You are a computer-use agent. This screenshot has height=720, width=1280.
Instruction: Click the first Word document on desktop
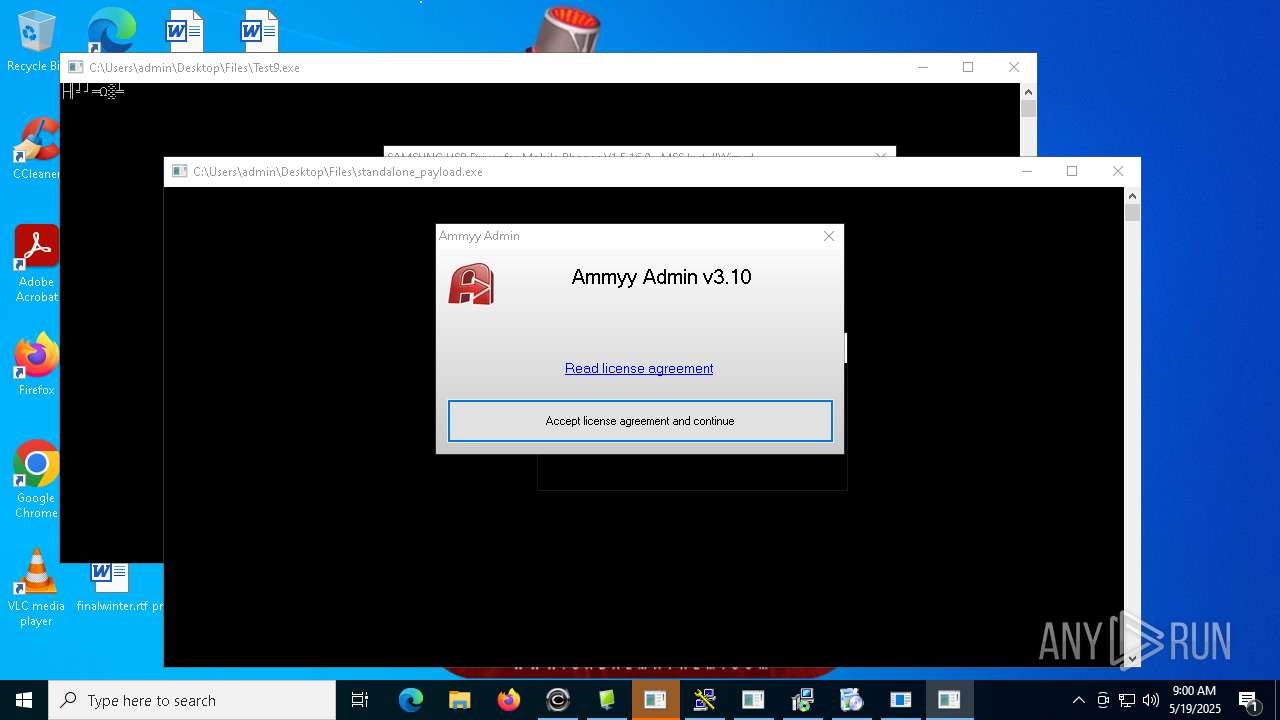click(185, 30)
